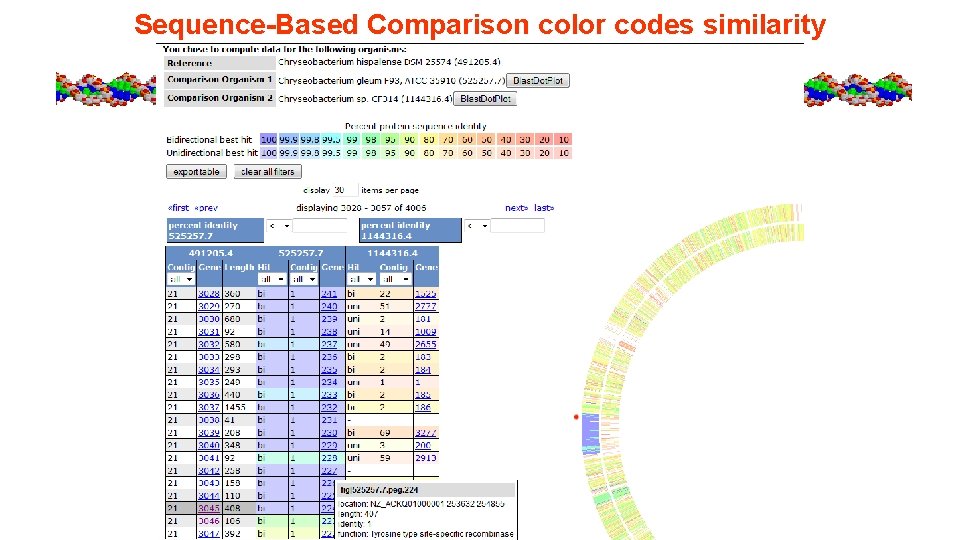Screen dimensions: 960x540
Task: Go to the next» page link
Action: click(x=516, y=208)
